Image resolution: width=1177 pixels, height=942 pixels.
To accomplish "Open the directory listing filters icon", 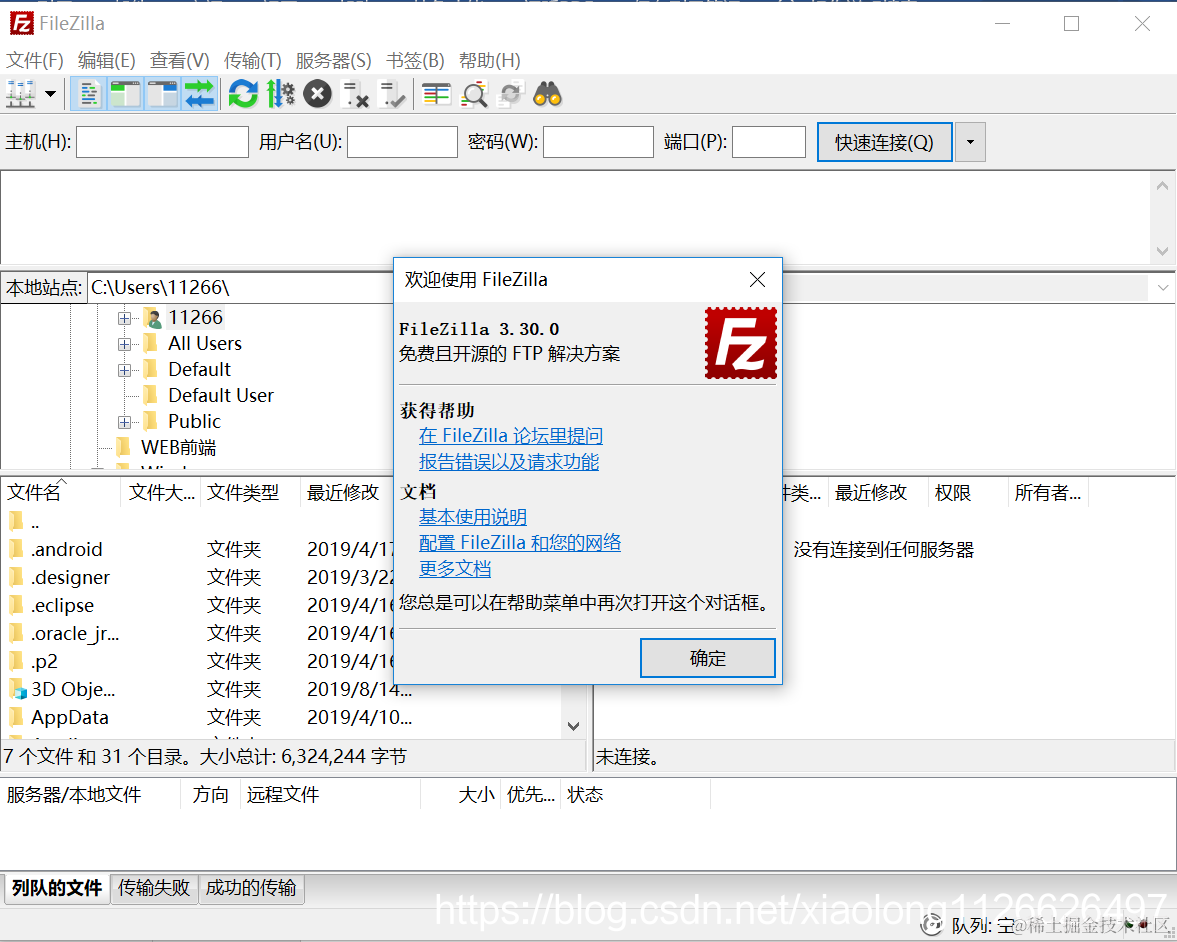I will coord(436,95).
